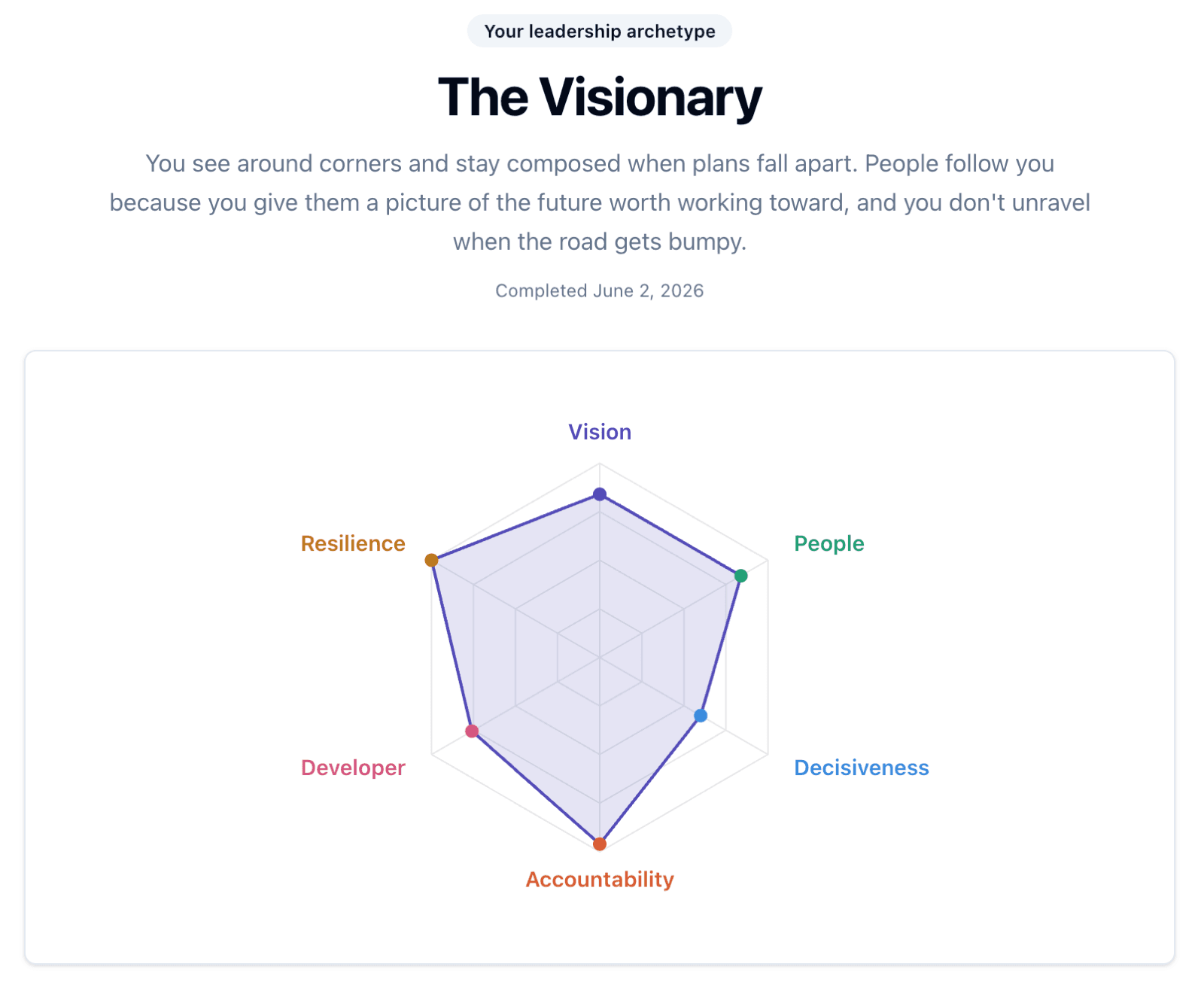Click the orange-red Accountability data point
This screenshot has width=1204, height=982.
tap(600, 844)
